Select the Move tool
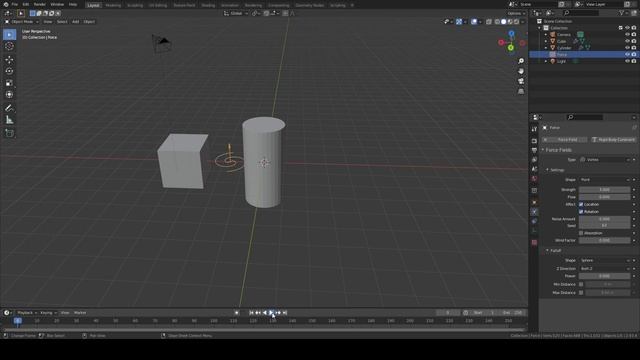 click(9, 60)
